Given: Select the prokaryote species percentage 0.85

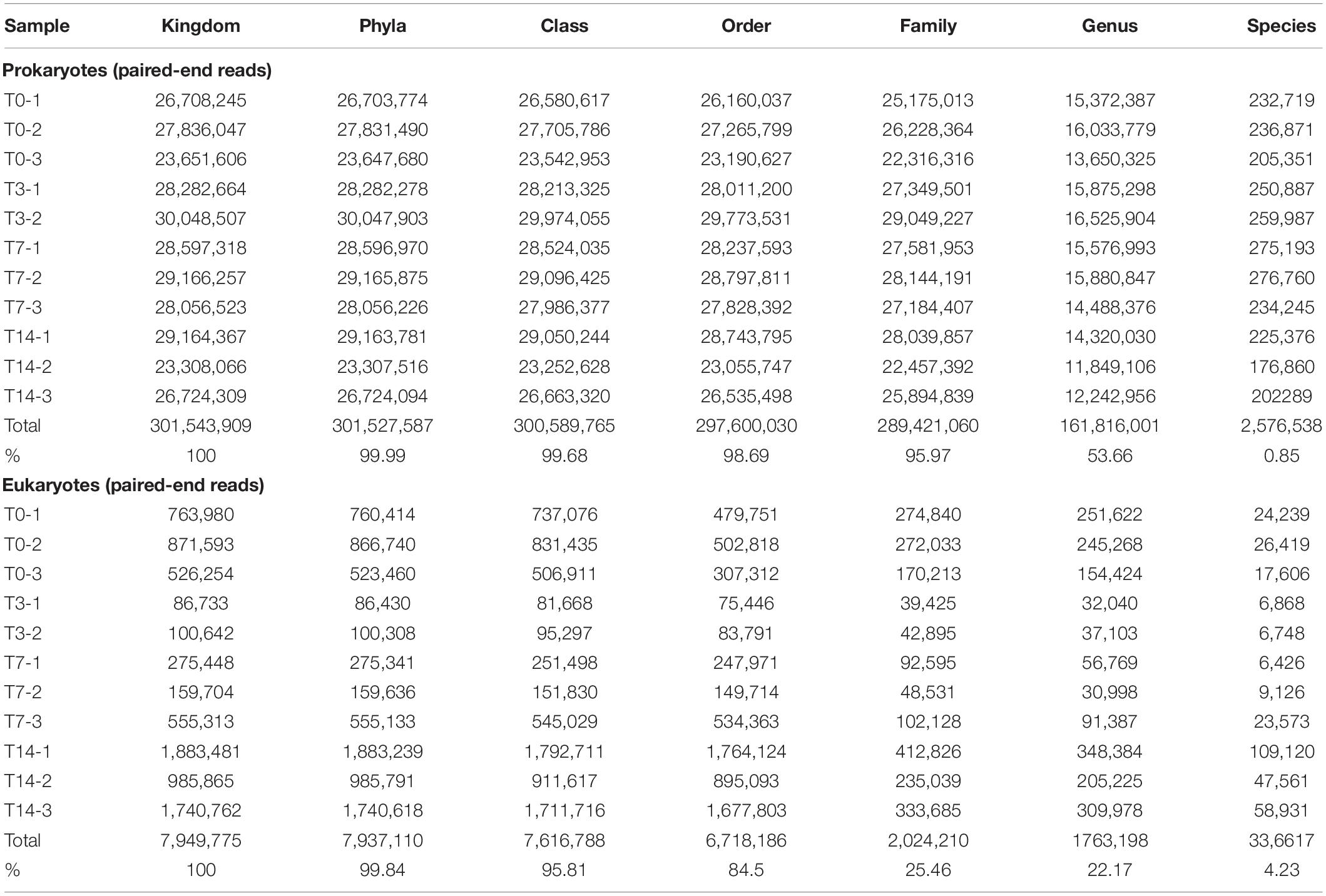Looking at the screenshot, I should (1281, 456).
